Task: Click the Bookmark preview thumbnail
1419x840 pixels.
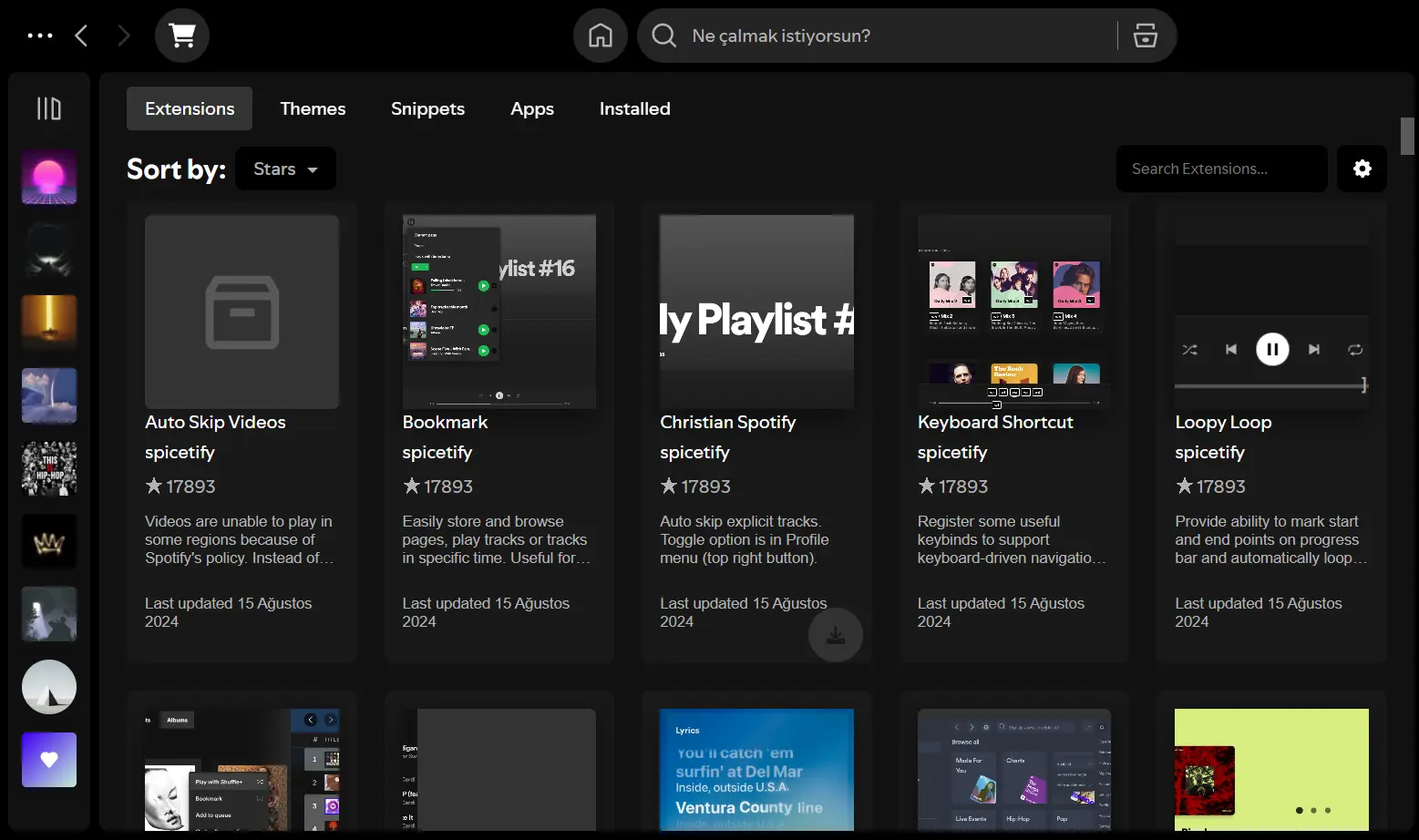Action: [x=499, y=312]
